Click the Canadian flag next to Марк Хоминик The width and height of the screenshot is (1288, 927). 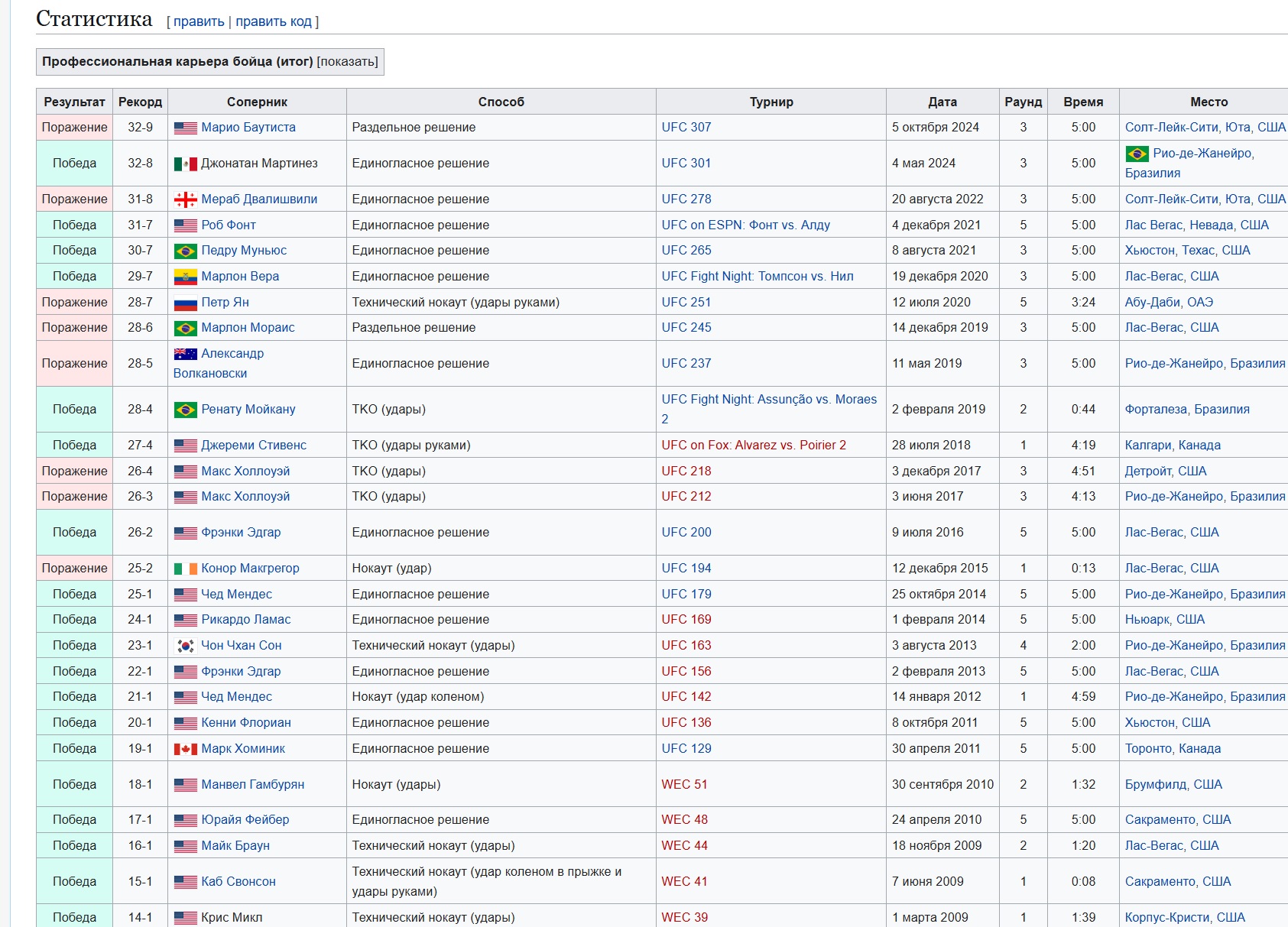(x=186, y=749)
